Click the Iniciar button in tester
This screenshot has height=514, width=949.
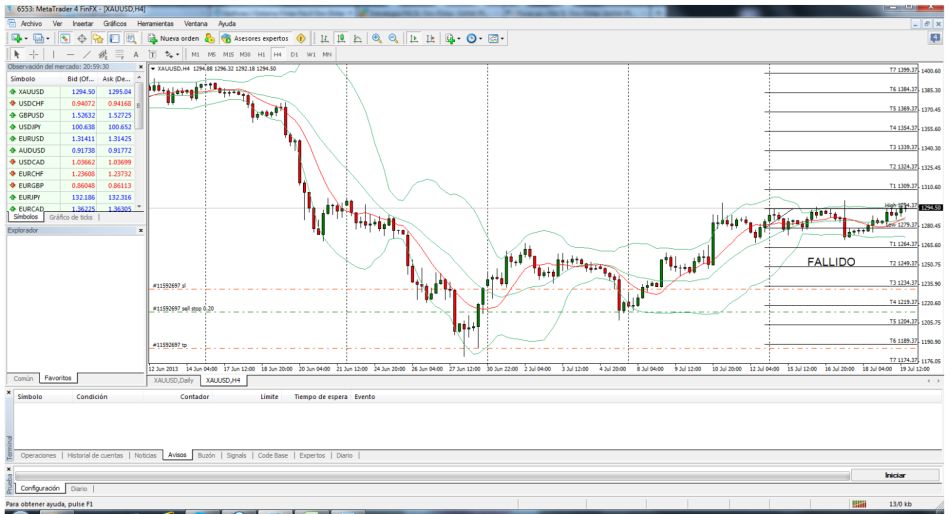(x=895, y=475)
